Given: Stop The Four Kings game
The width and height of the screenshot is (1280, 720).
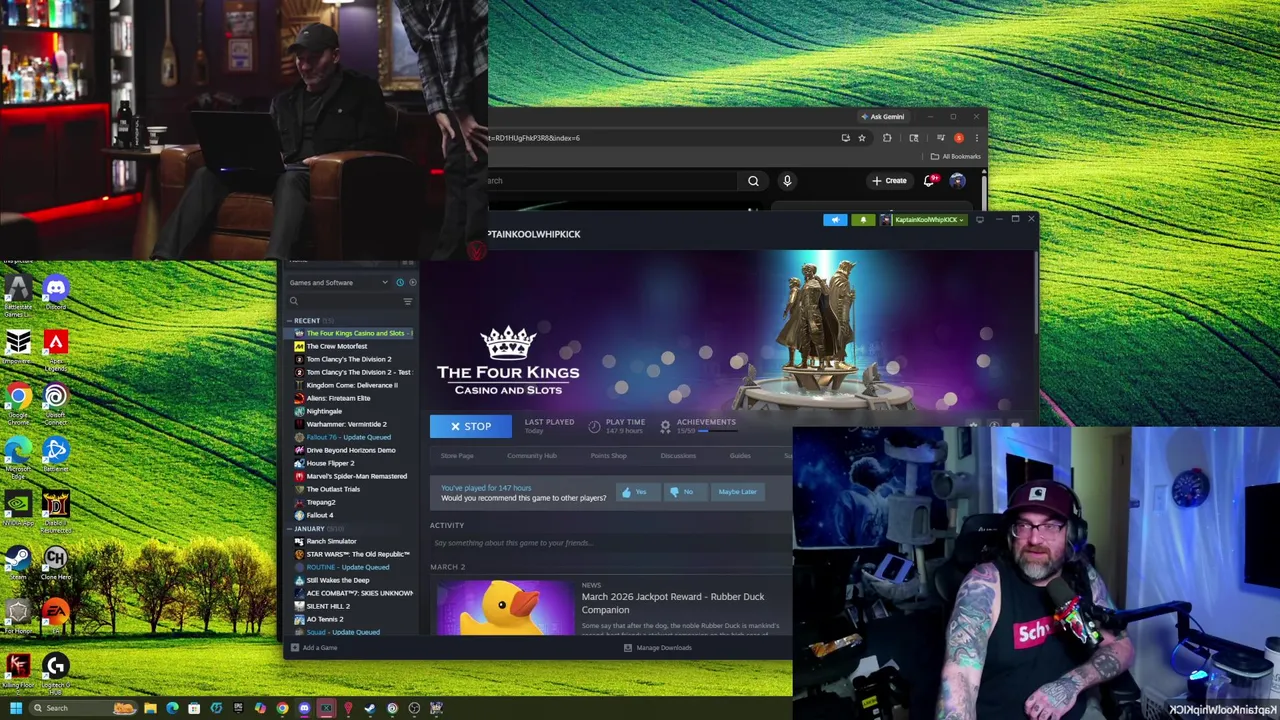Looking at the screenshot, I should tap(471, 427).
